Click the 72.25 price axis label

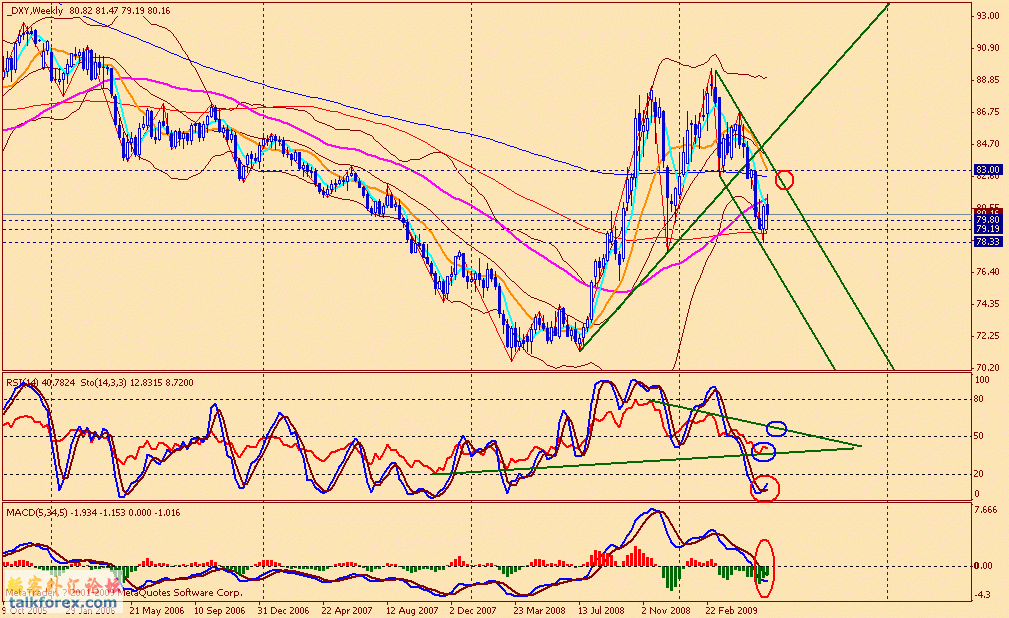point(988,336)
